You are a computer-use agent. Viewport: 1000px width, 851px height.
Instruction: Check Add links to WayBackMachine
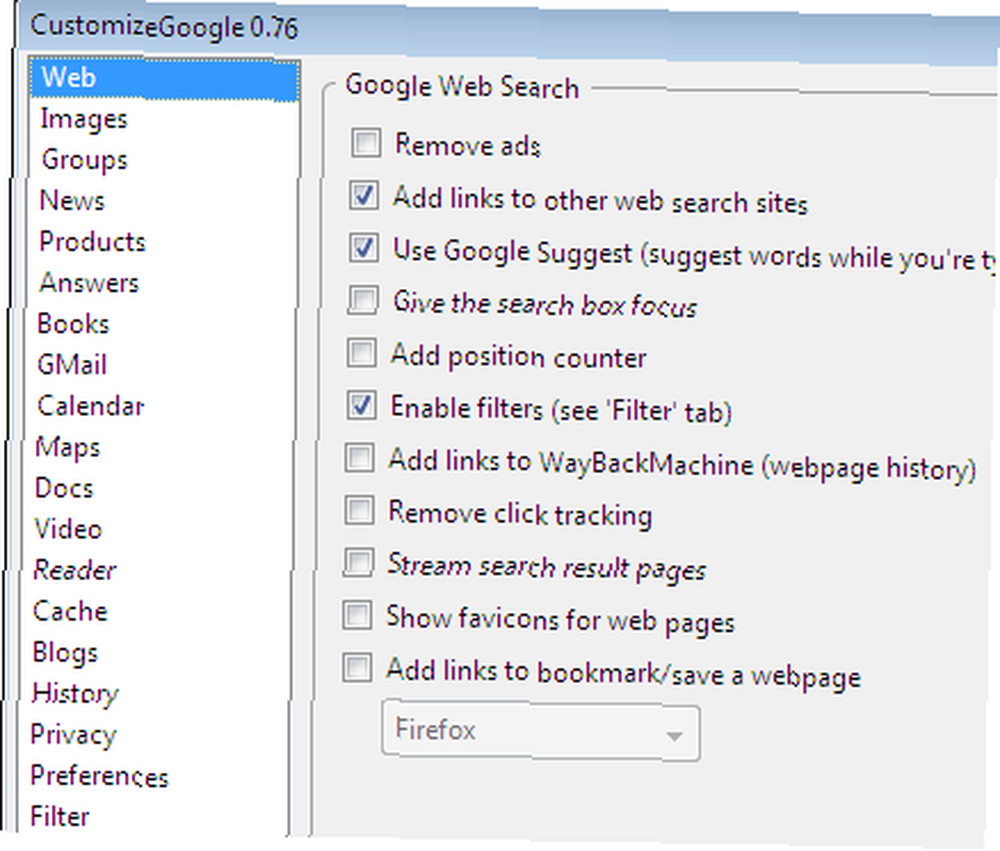tap(360, 457)
